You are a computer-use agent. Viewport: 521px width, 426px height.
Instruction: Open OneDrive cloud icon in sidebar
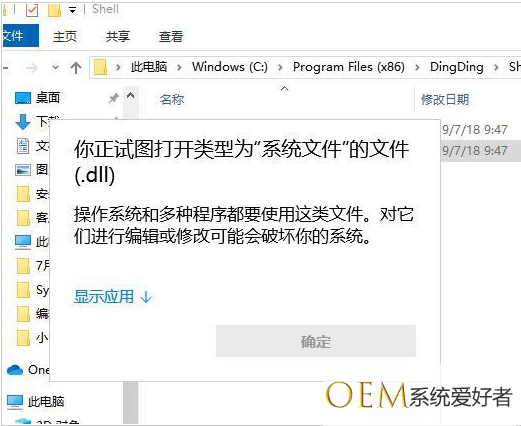point(15,370)
